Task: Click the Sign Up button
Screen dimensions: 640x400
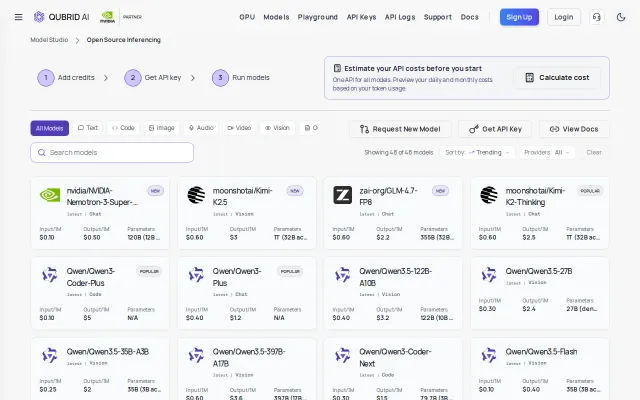Action: [519, 17]
